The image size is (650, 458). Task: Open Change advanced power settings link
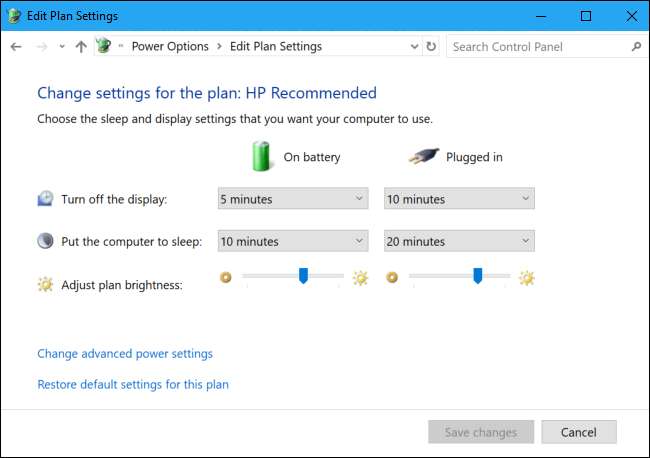point(125,353)
